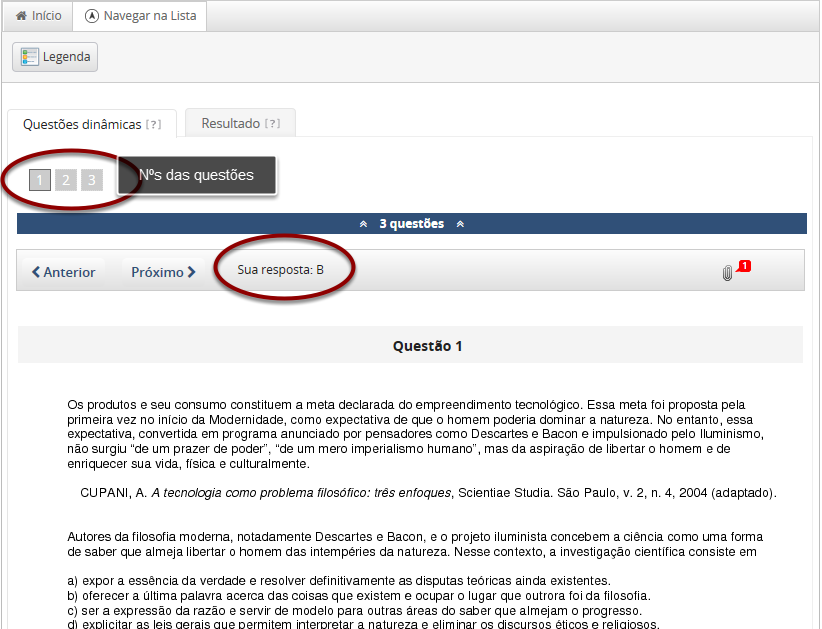Click left double chevron on questões bar
The image size is (822, 629).
pos(363,224)
